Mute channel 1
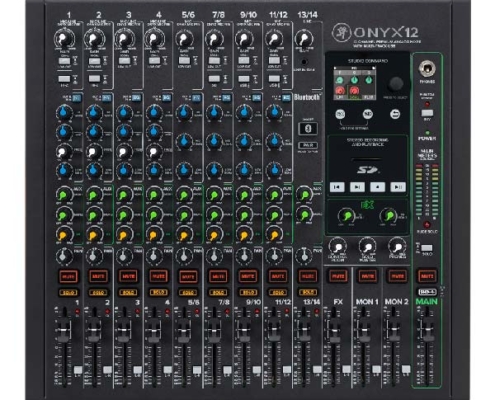The width and height of the screenshot is (495, 400). coord(69,276)
